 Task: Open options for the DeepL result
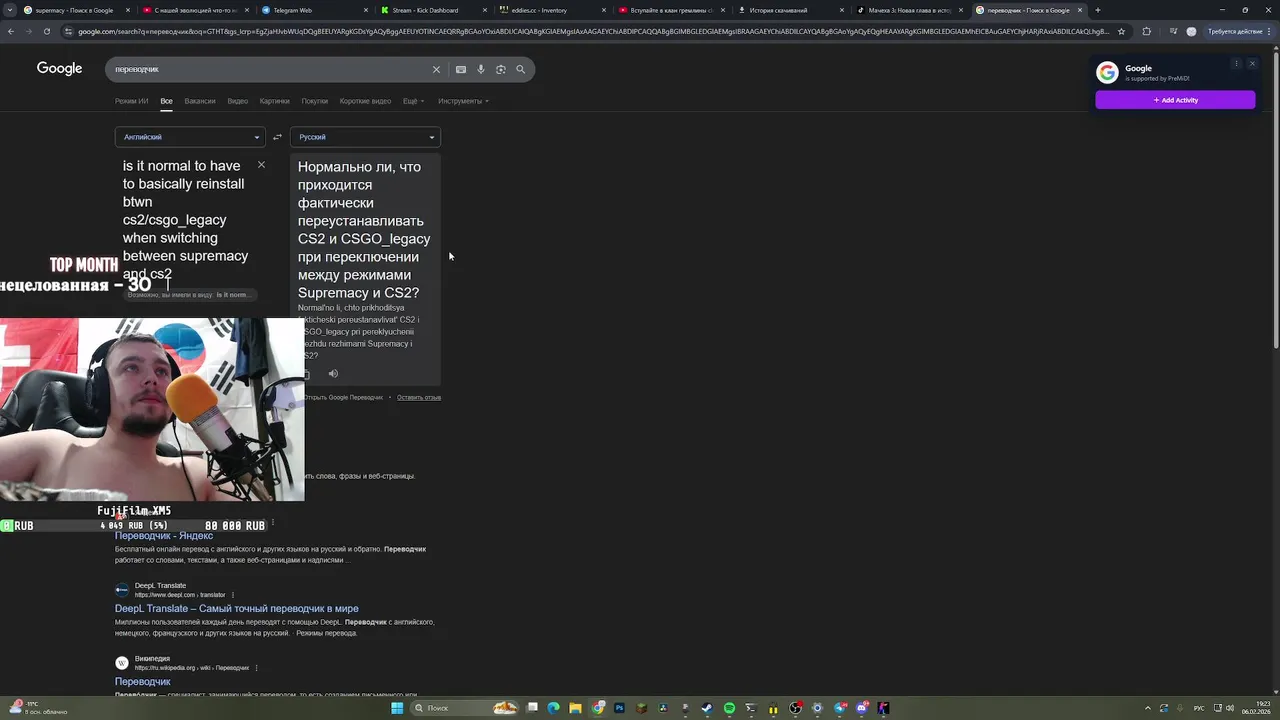(233, 595)
